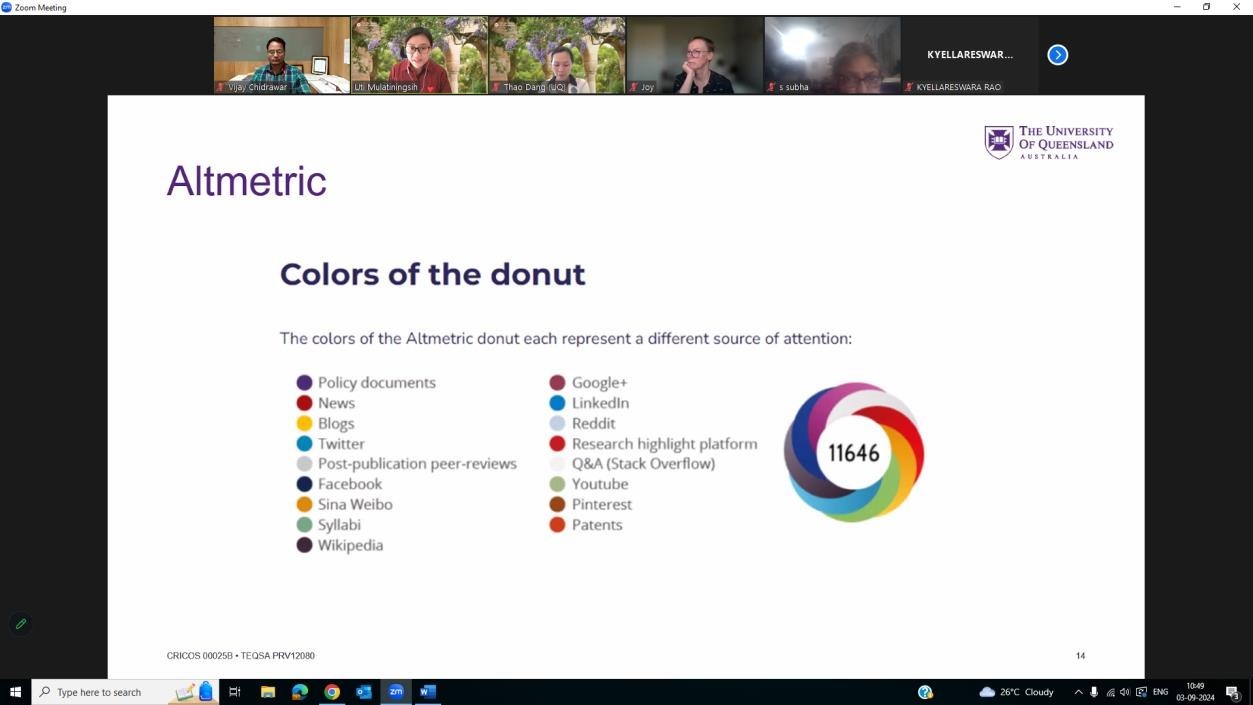
Task: Click the light blue Reddit color dot
Action: pyautogui.click(x=557, y=423)
